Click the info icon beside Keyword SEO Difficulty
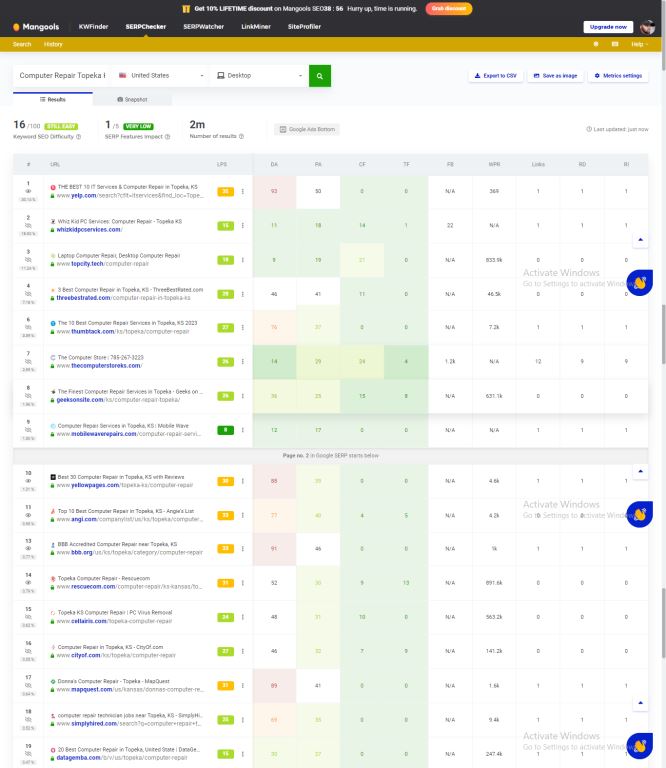The width and height of the screenshot is (666, 768). [x=78, y=137]
